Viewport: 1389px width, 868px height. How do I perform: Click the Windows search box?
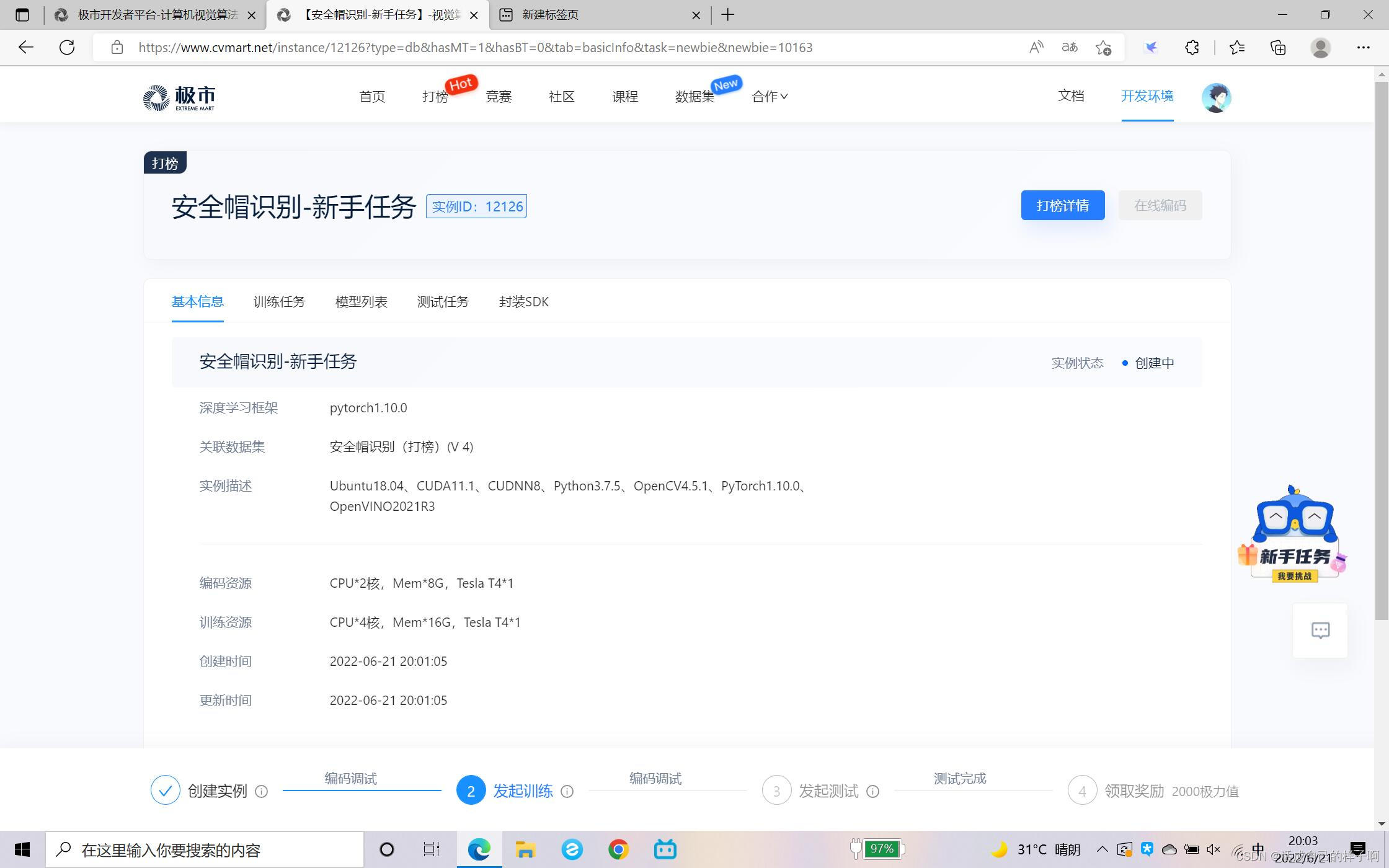[x=205, y=850]
